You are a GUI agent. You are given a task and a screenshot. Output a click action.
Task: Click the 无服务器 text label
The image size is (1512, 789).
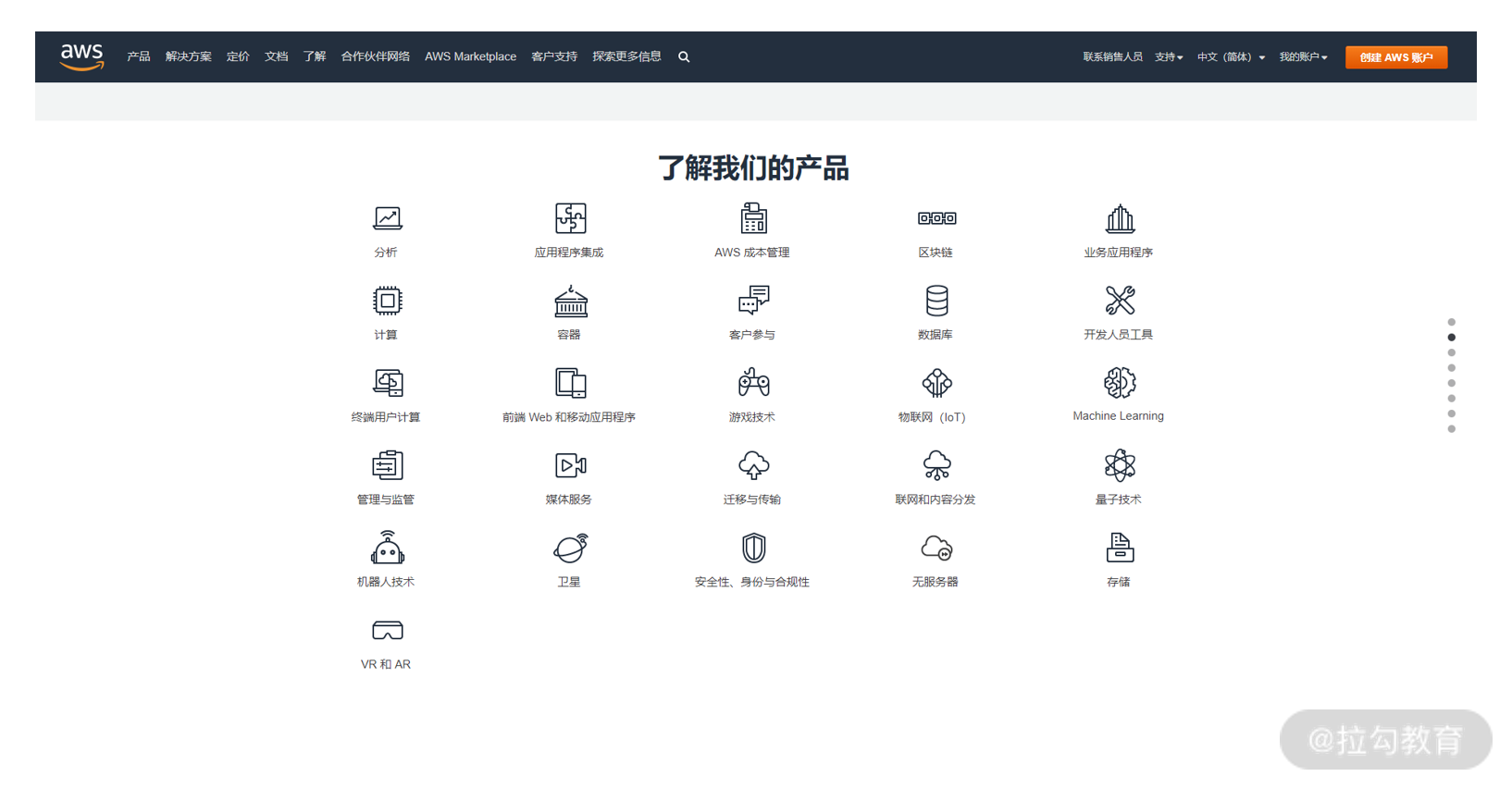pyautogui.click(x=936, y=582)
